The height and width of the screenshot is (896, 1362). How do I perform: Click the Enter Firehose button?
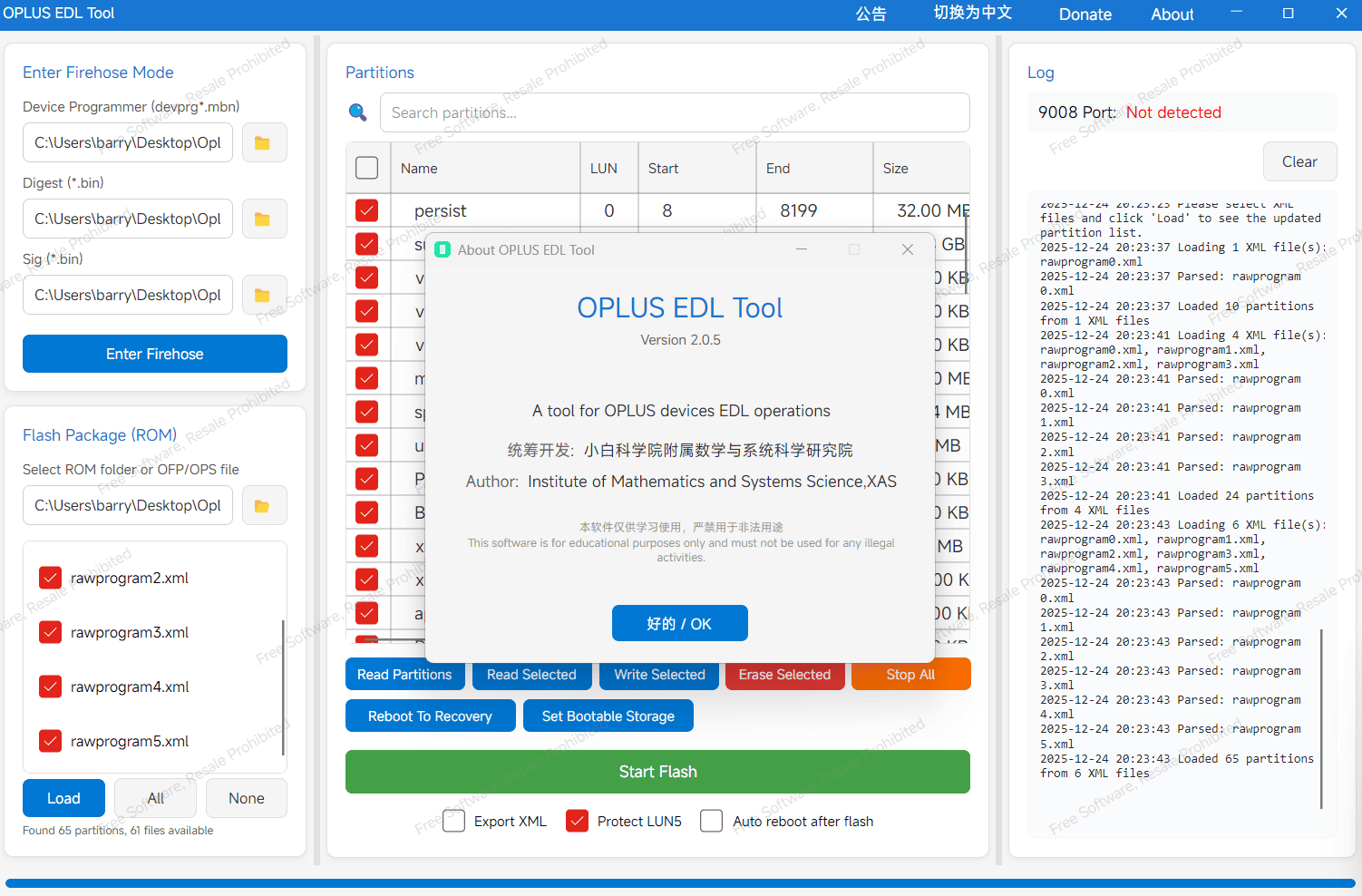pyautogui.click(x=155, y=354)
